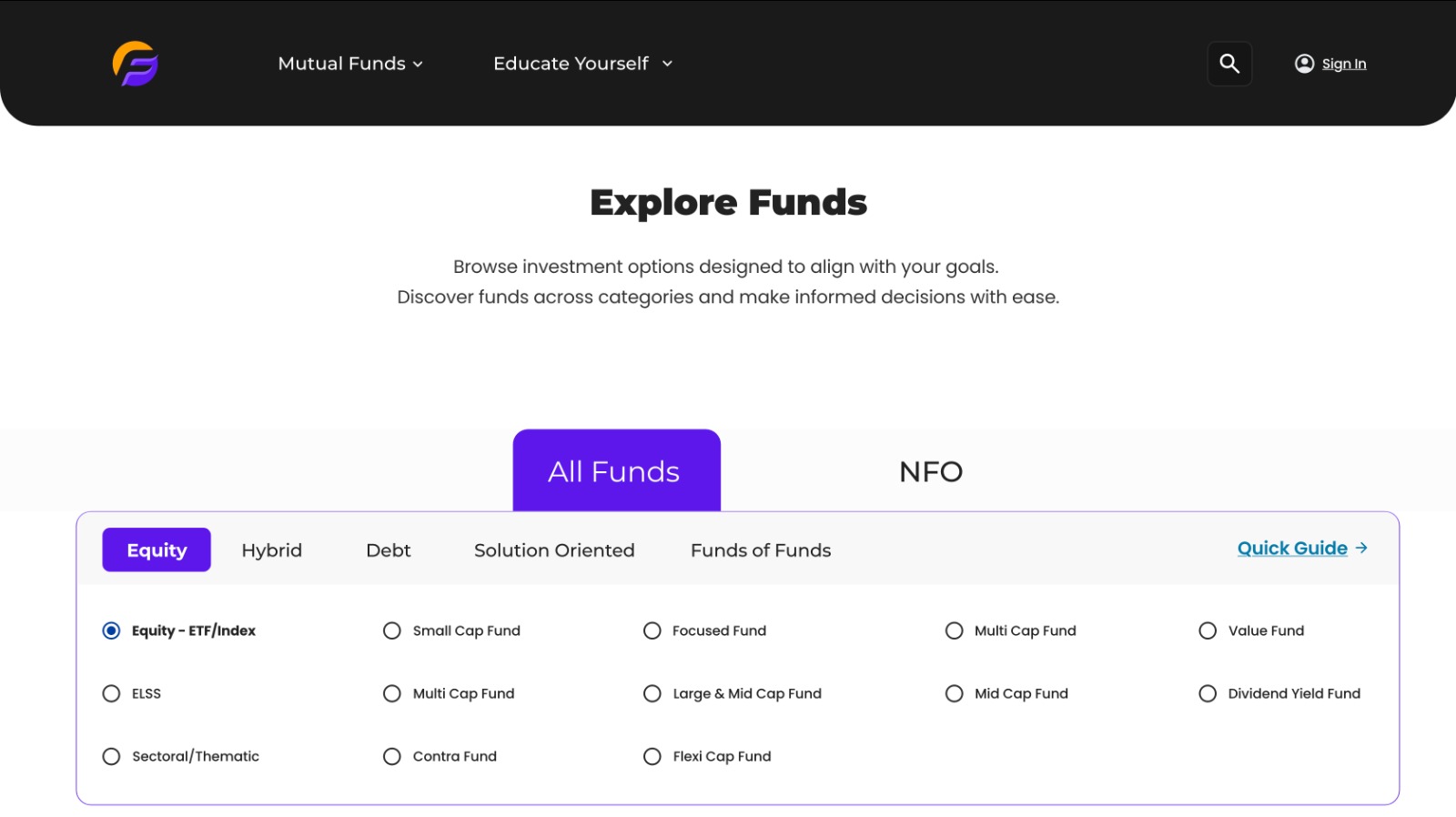The height and width of the screenshot is (817, 1456).
Task: Select the Small Cap Fund radio button
Action: pyautogui.click(x=392, y=630)
